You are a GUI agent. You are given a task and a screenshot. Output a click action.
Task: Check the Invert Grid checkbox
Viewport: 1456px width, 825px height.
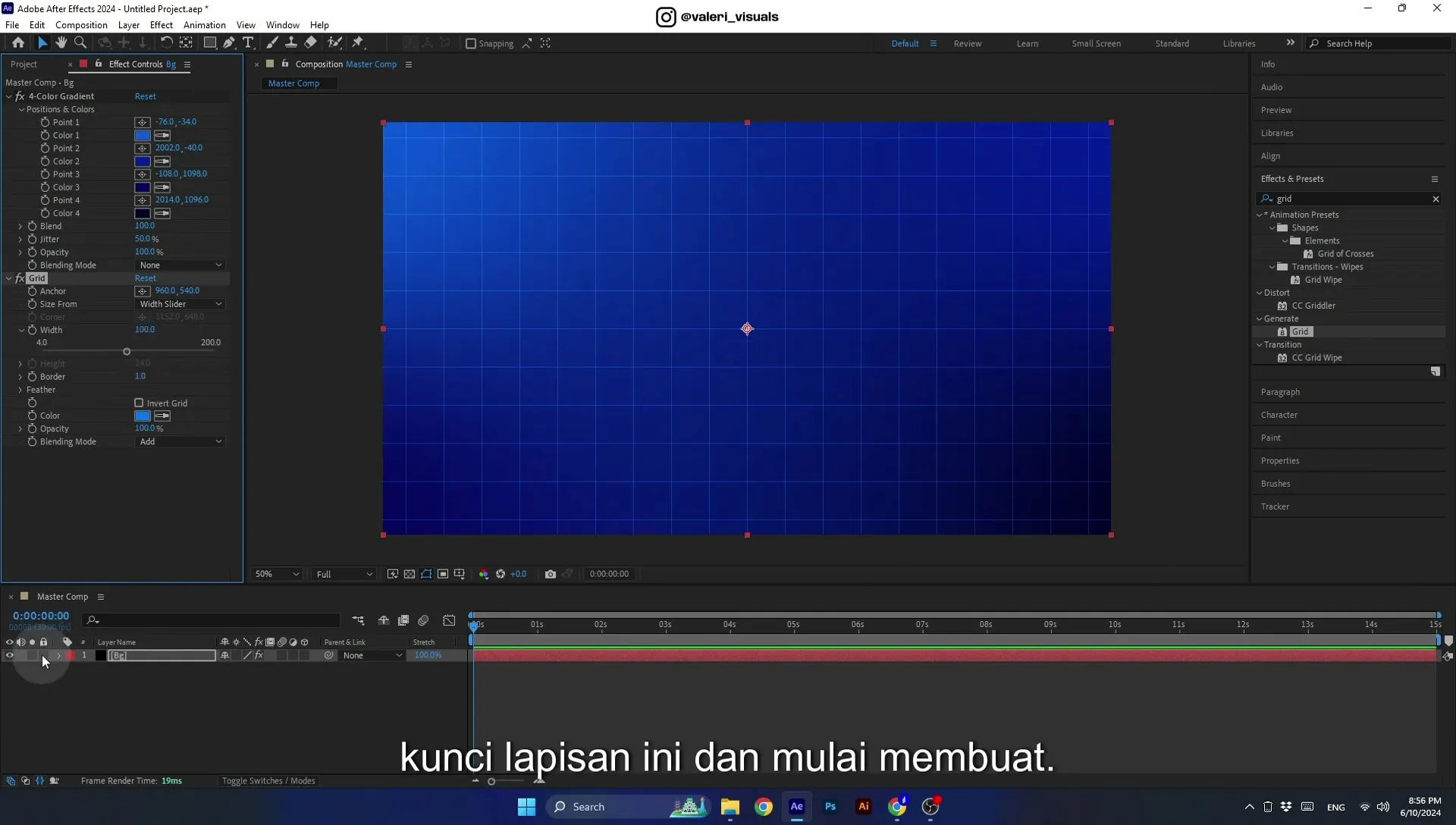(x=139, y=403)
